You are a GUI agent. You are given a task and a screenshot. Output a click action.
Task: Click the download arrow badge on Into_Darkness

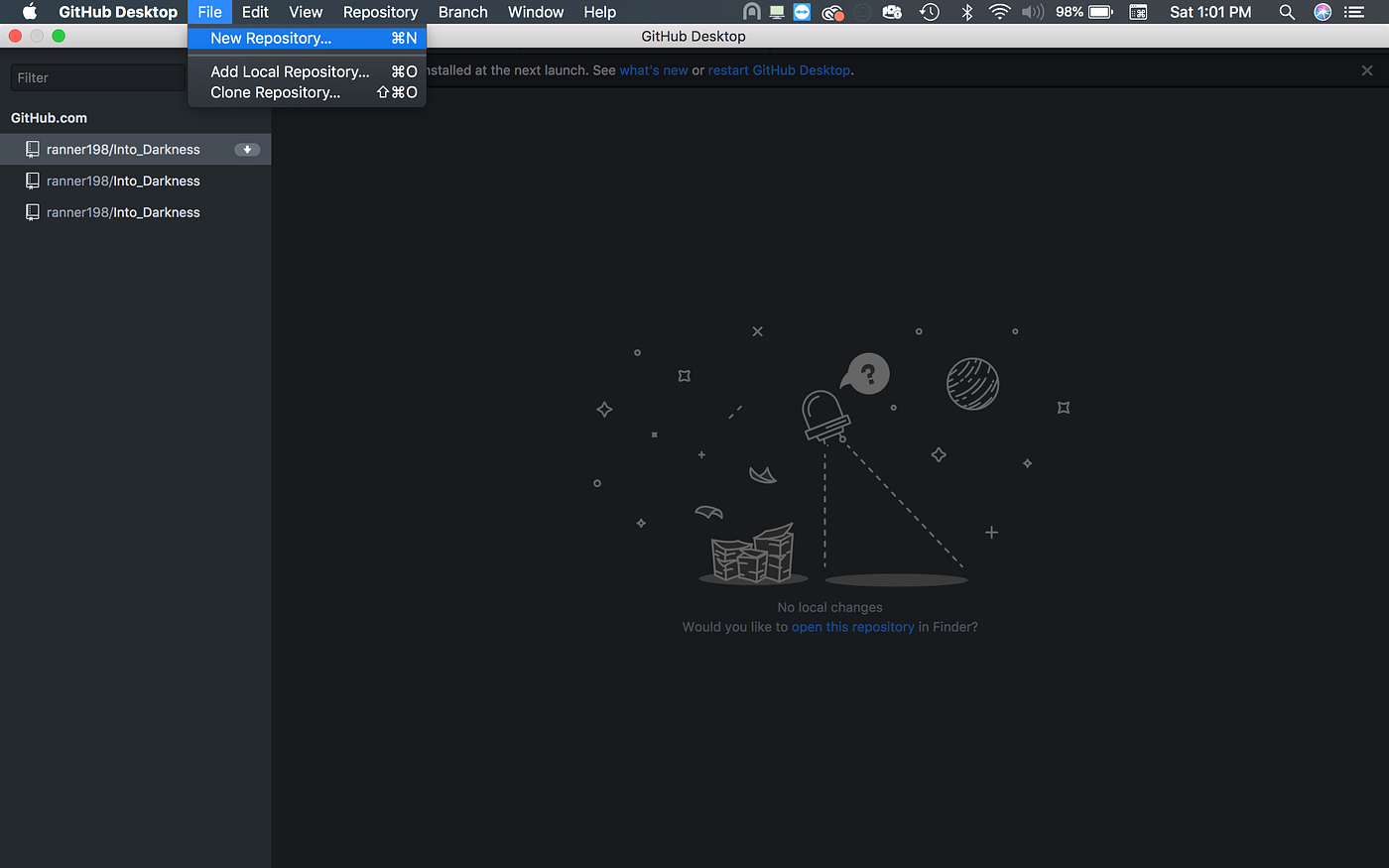tap(247, 150)
